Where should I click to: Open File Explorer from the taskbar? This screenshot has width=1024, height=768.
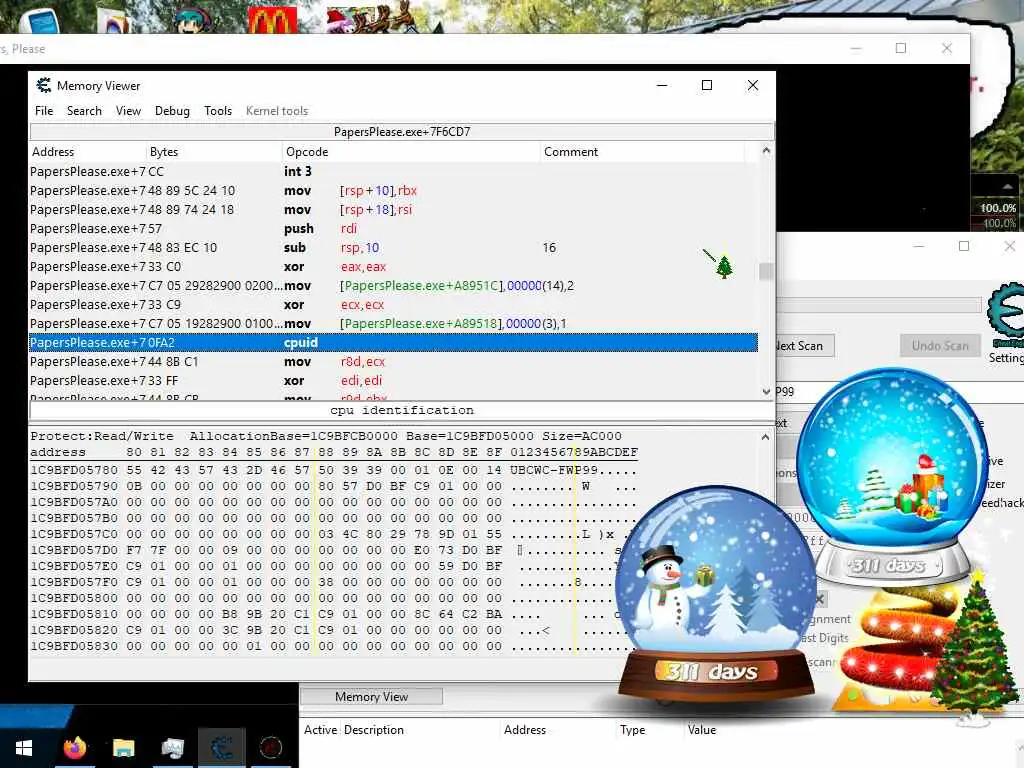click(x=123, y=748)
